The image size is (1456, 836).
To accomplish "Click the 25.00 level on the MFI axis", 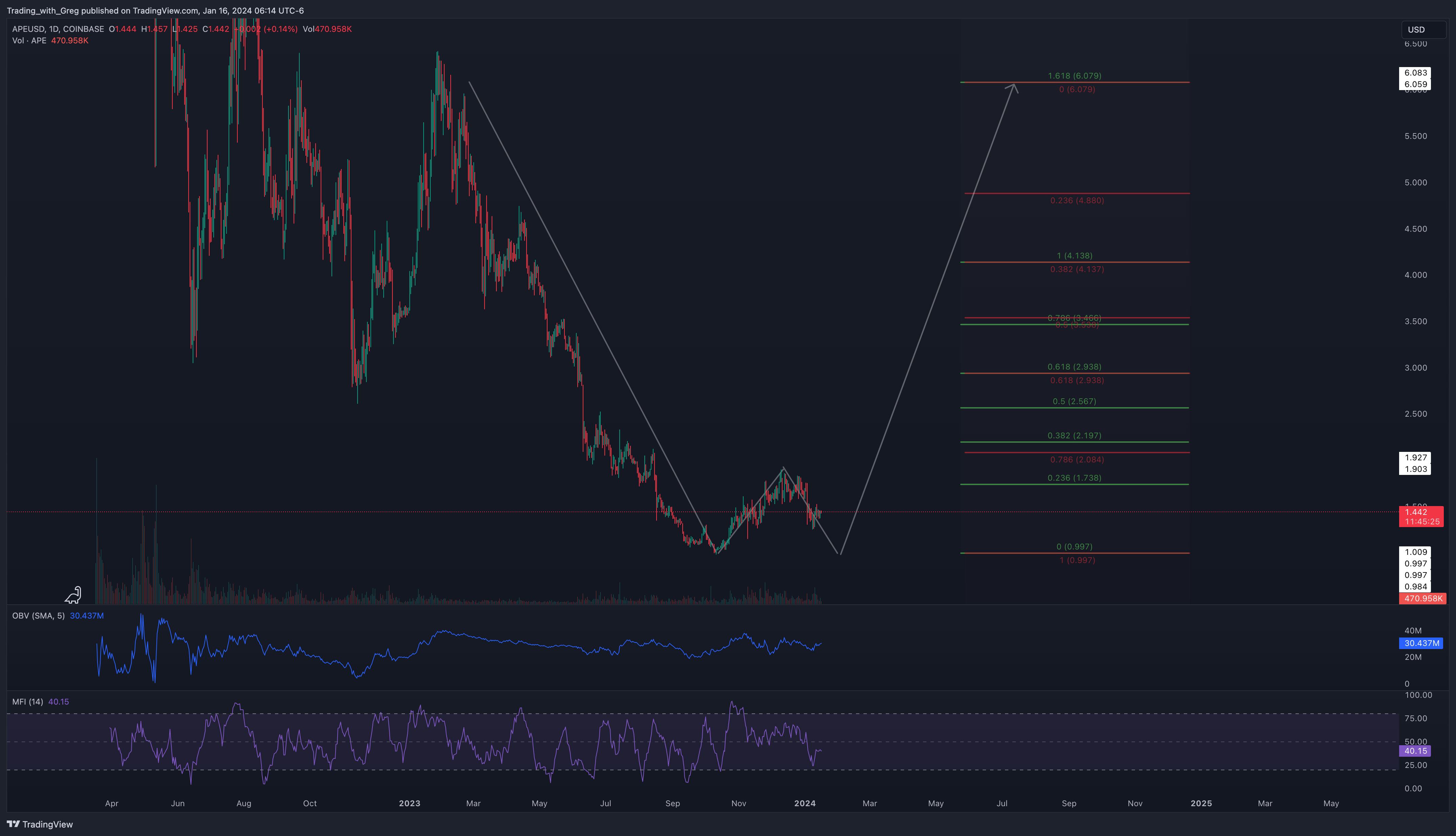I will pyautogui.click(x=1416, y=766).
